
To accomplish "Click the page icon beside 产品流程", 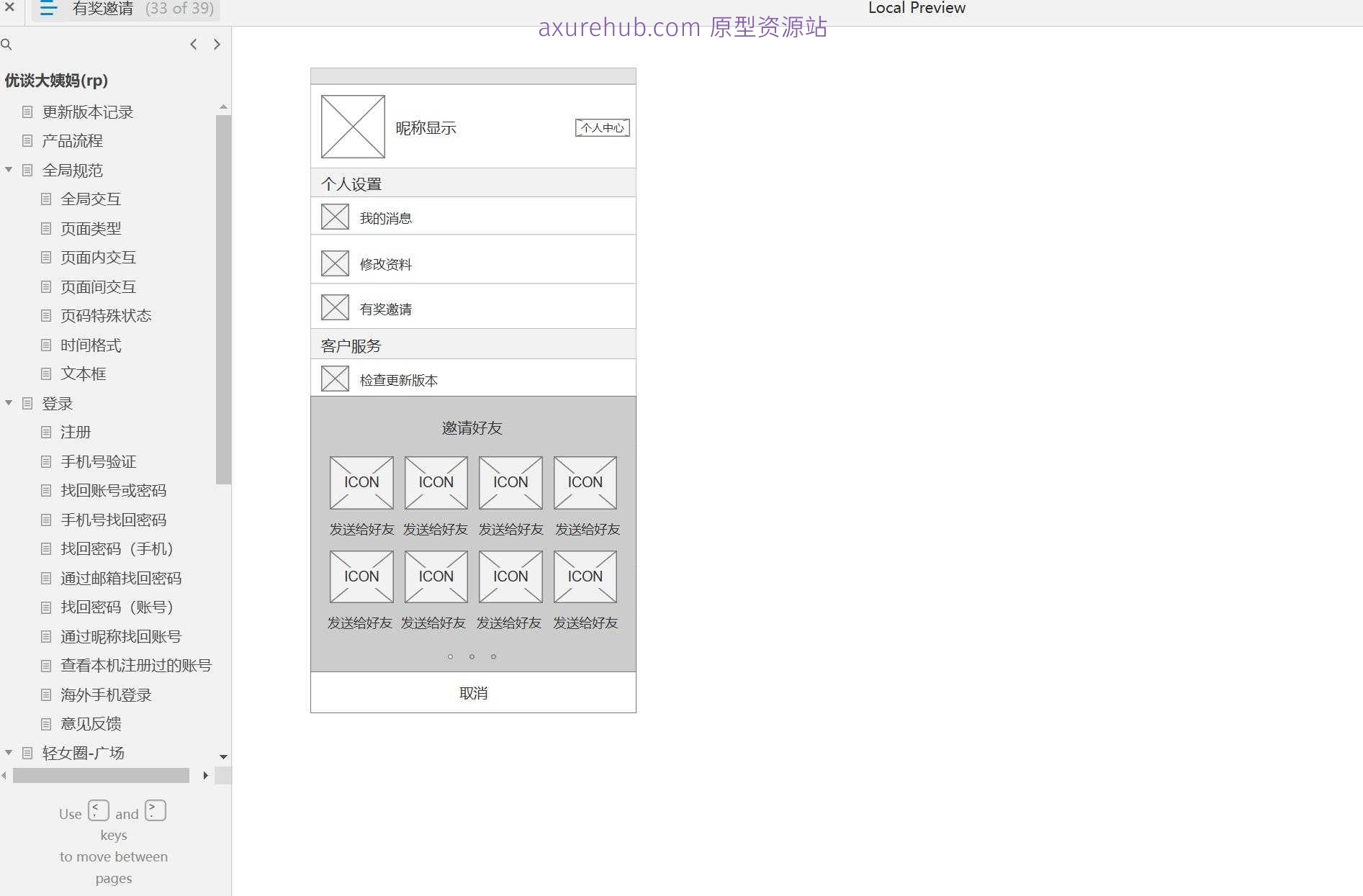I will 27,140.
